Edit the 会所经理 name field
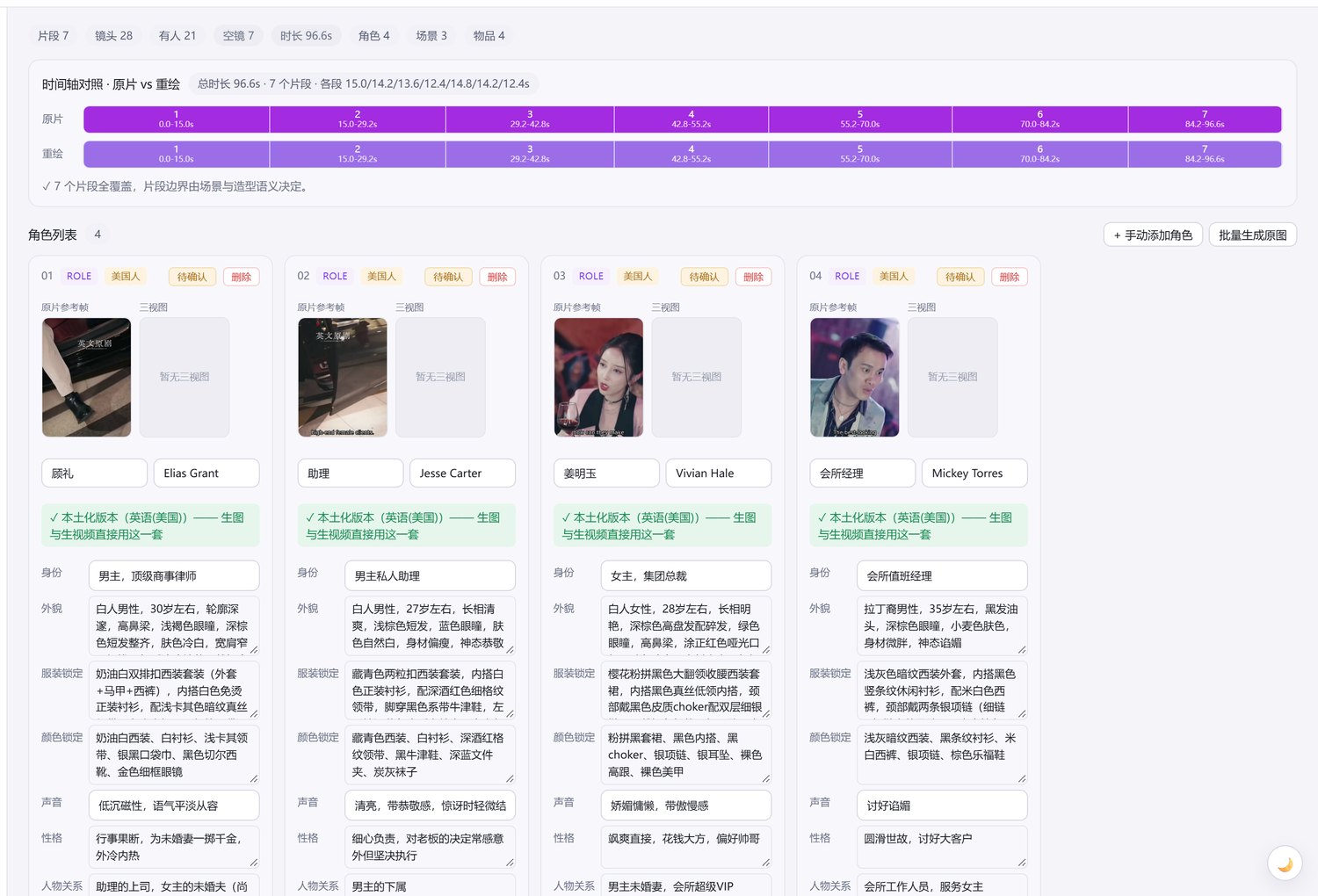 [x=863, y=473]
